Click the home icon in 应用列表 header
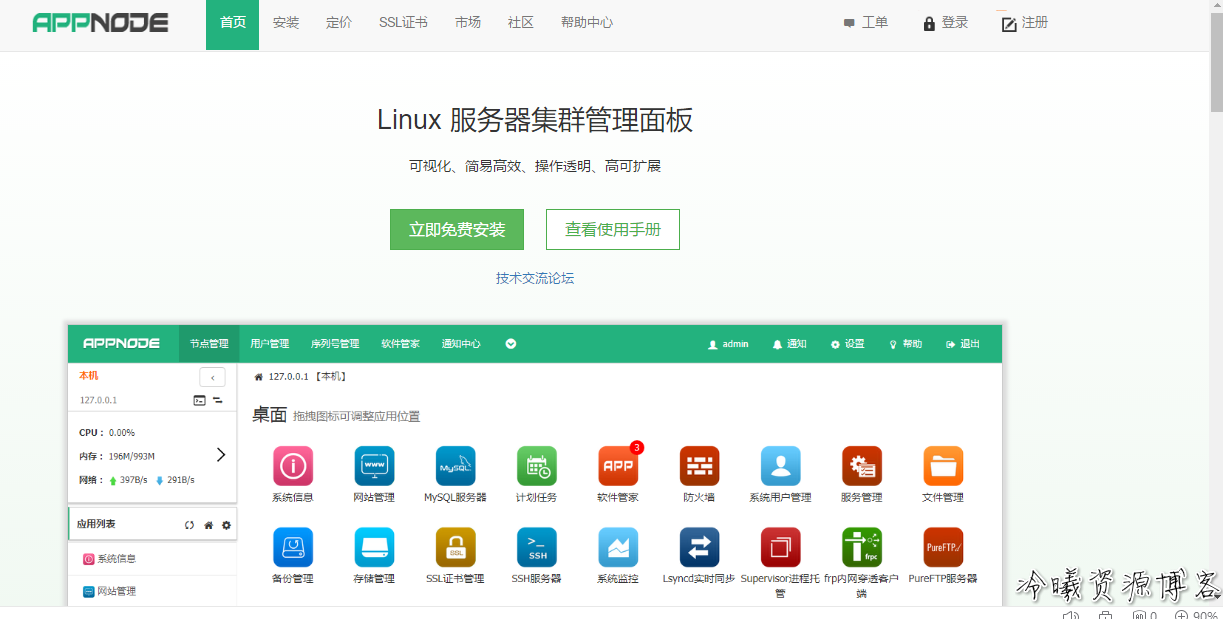Screen dimensions: 1223x619 point(208,525)
